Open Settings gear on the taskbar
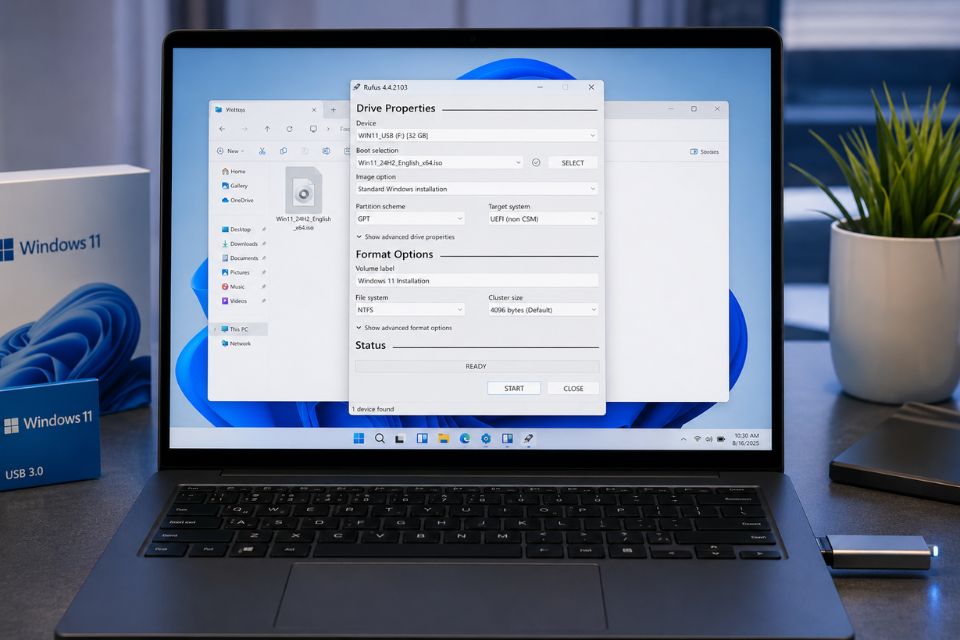 pyautogui.click(x=486, y=438)
